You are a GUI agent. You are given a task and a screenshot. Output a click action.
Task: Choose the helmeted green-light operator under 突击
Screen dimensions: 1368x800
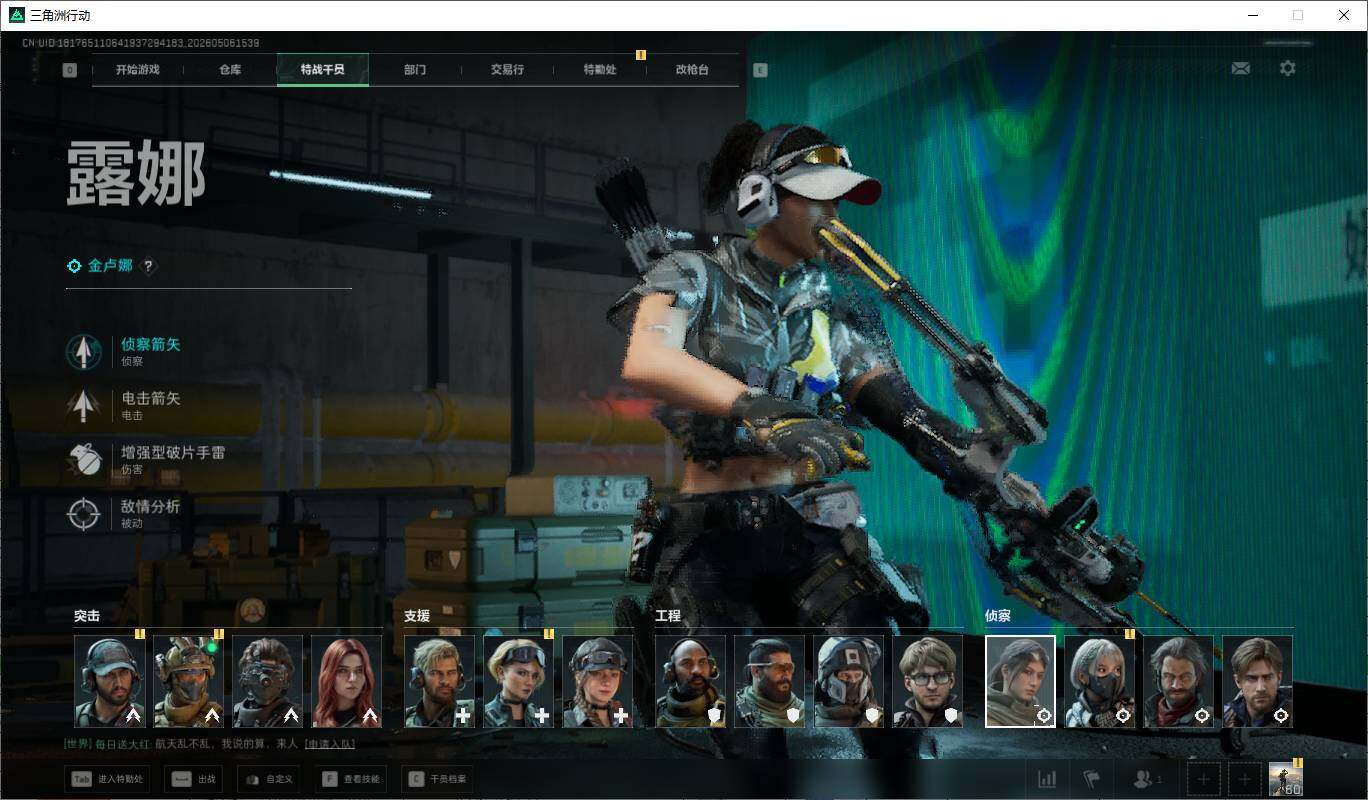tap(189, 682)
